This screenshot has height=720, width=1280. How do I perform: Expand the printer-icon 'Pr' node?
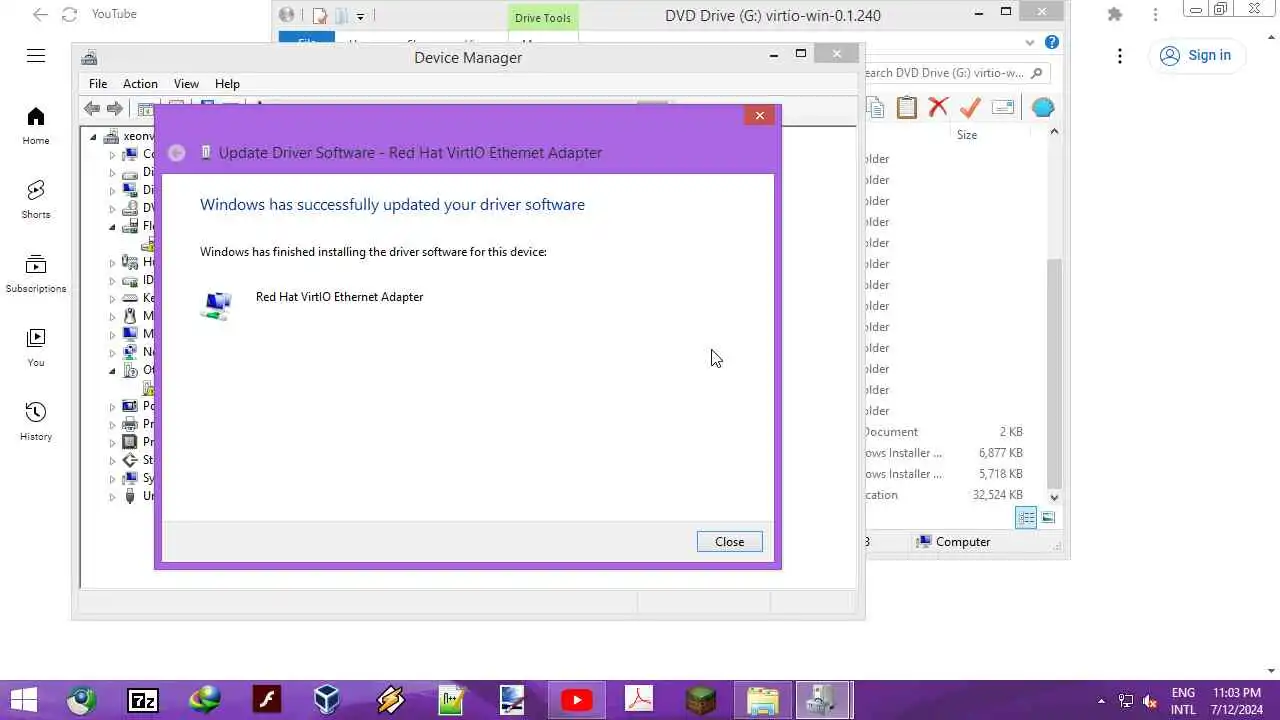113,424
